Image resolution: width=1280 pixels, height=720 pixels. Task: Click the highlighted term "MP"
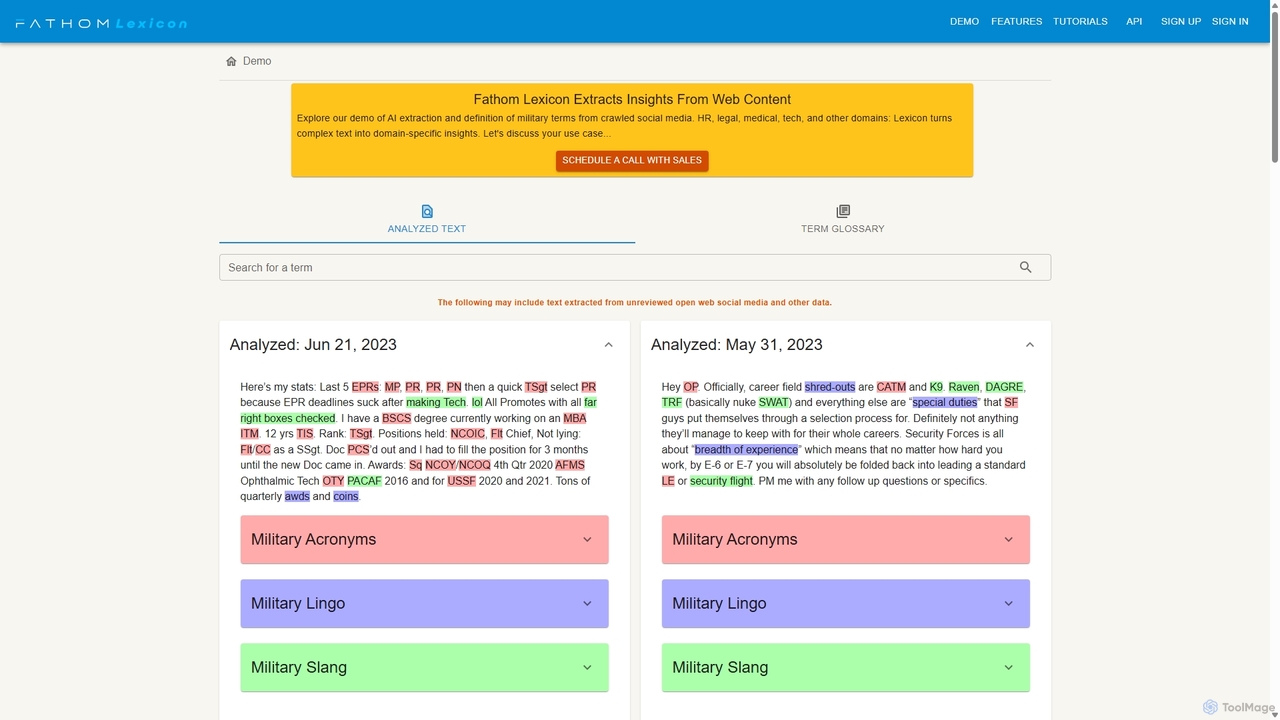[392, 387]
